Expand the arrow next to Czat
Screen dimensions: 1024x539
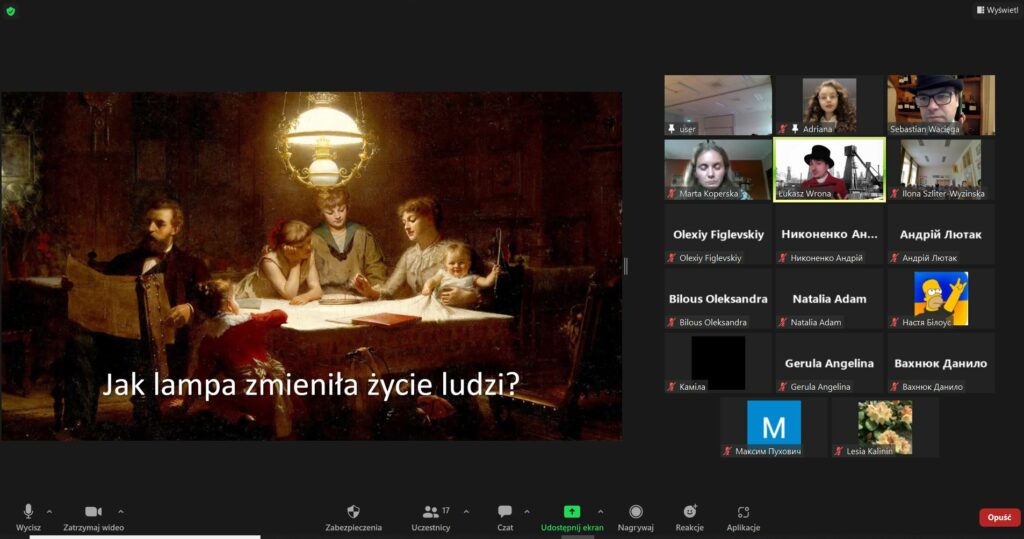point(527,511)
